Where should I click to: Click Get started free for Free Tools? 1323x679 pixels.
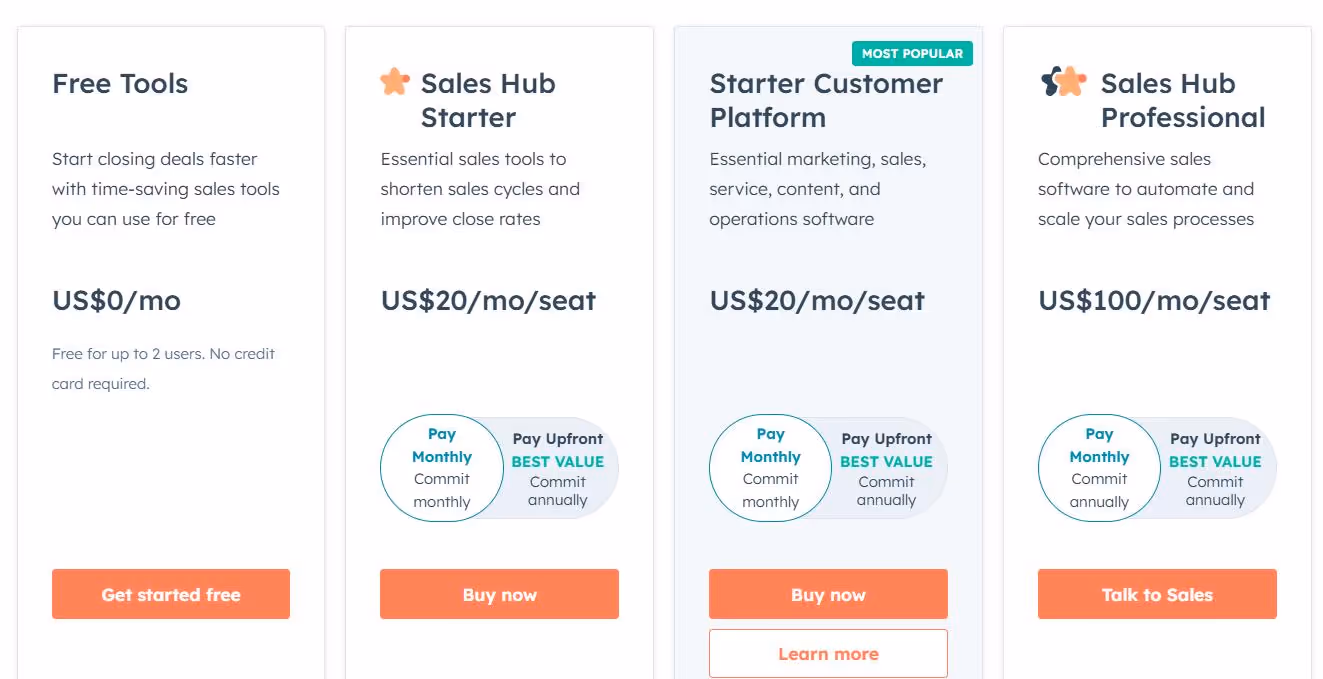pos(170,593)
